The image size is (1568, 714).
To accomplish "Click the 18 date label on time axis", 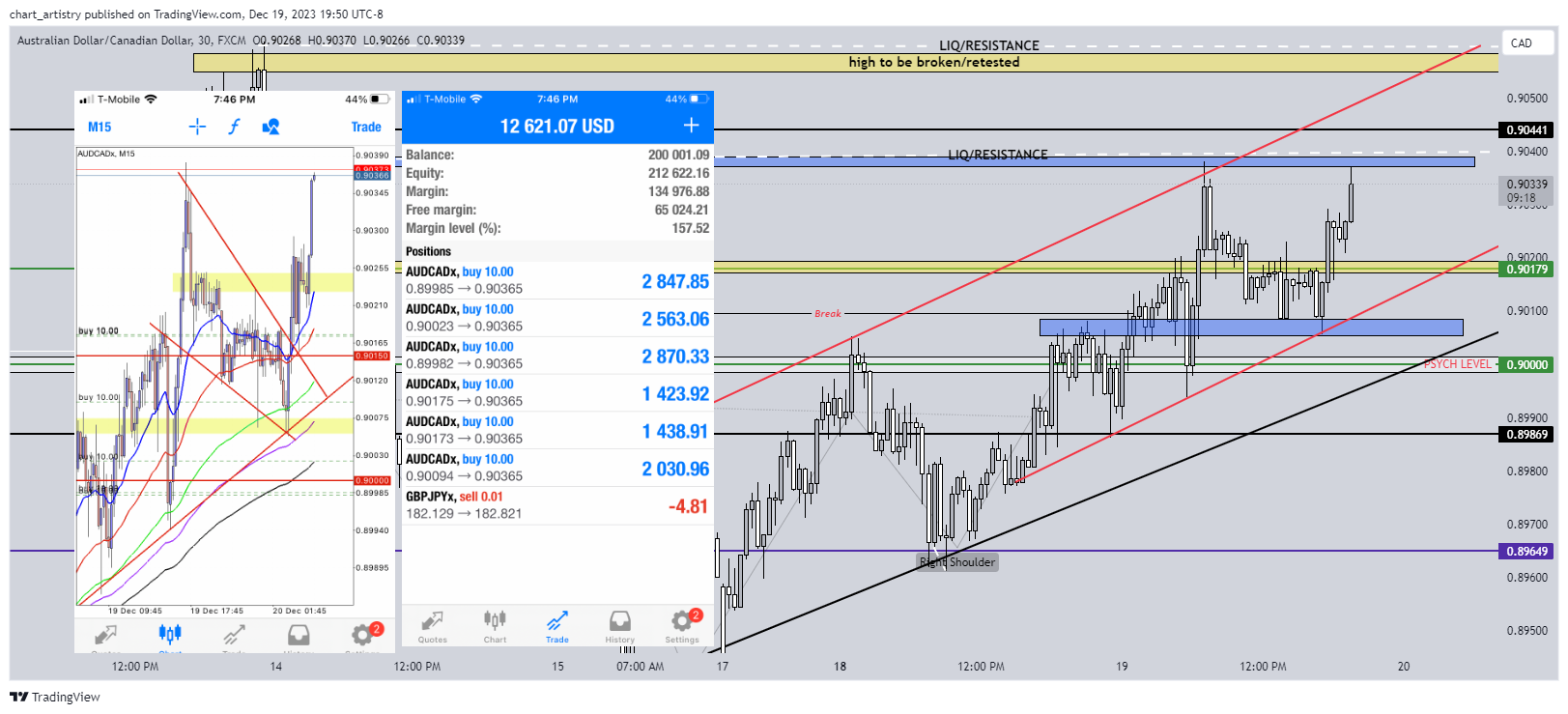I will [x=840, y=667].
